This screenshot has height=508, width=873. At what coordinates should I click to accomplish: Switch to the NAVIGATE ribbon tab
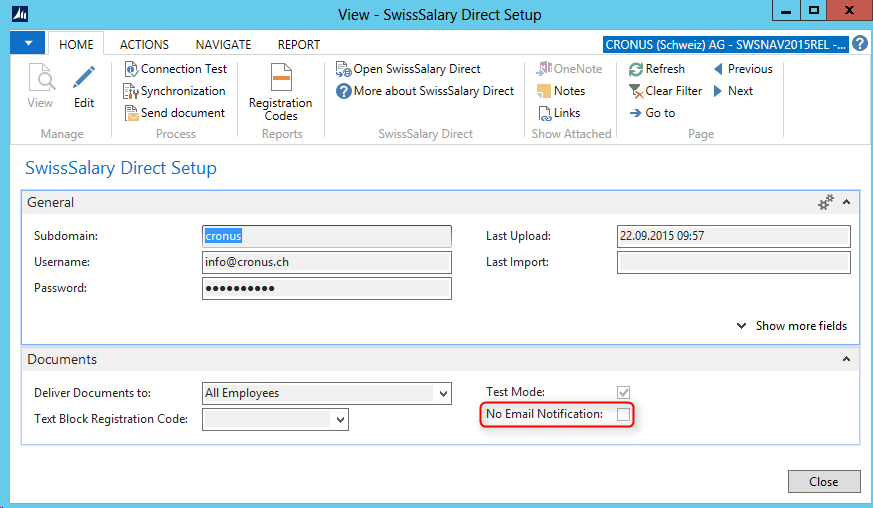pos(223,45)
